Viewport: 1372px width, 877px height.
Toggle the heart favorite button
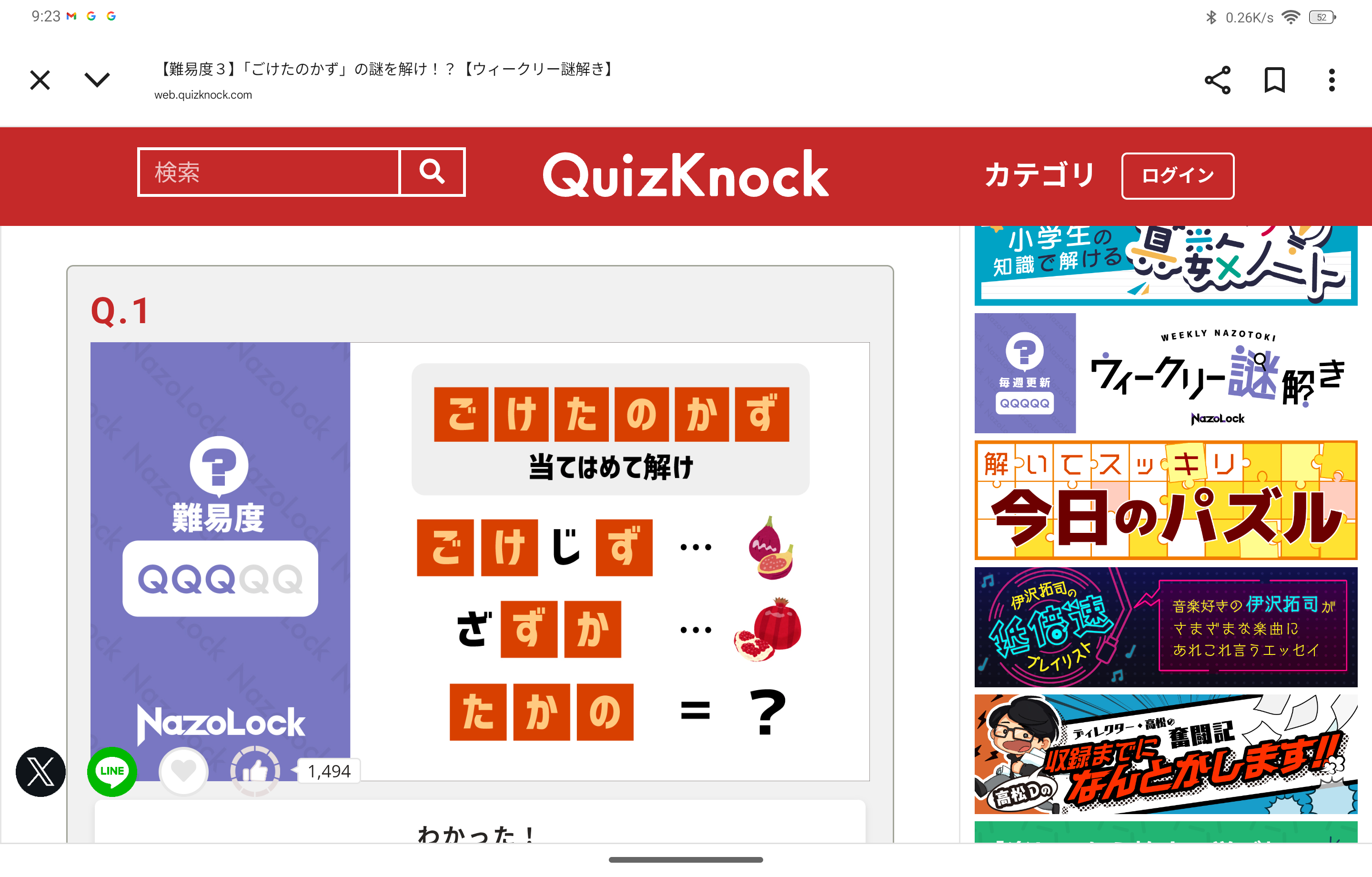(183, 772)
